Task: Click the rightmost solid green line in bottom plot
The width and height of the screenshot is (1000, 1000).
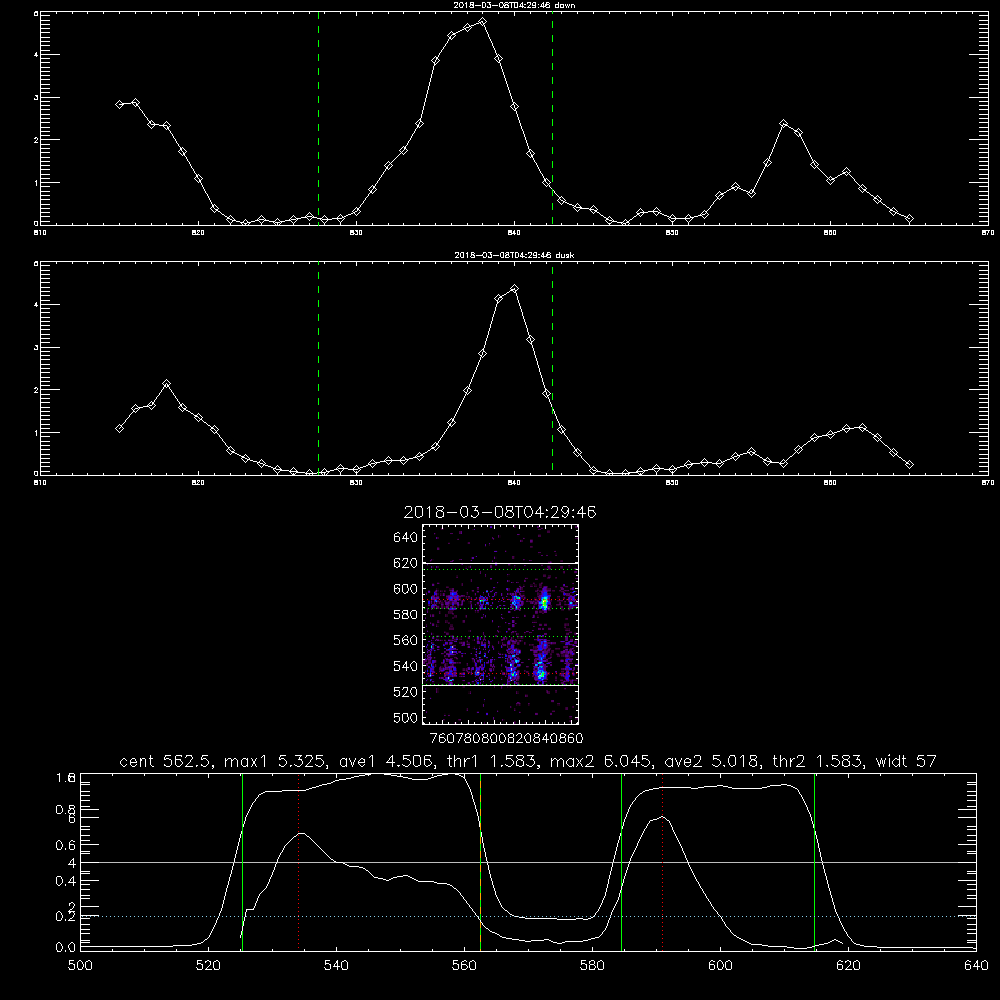Action: coord(814,862)
